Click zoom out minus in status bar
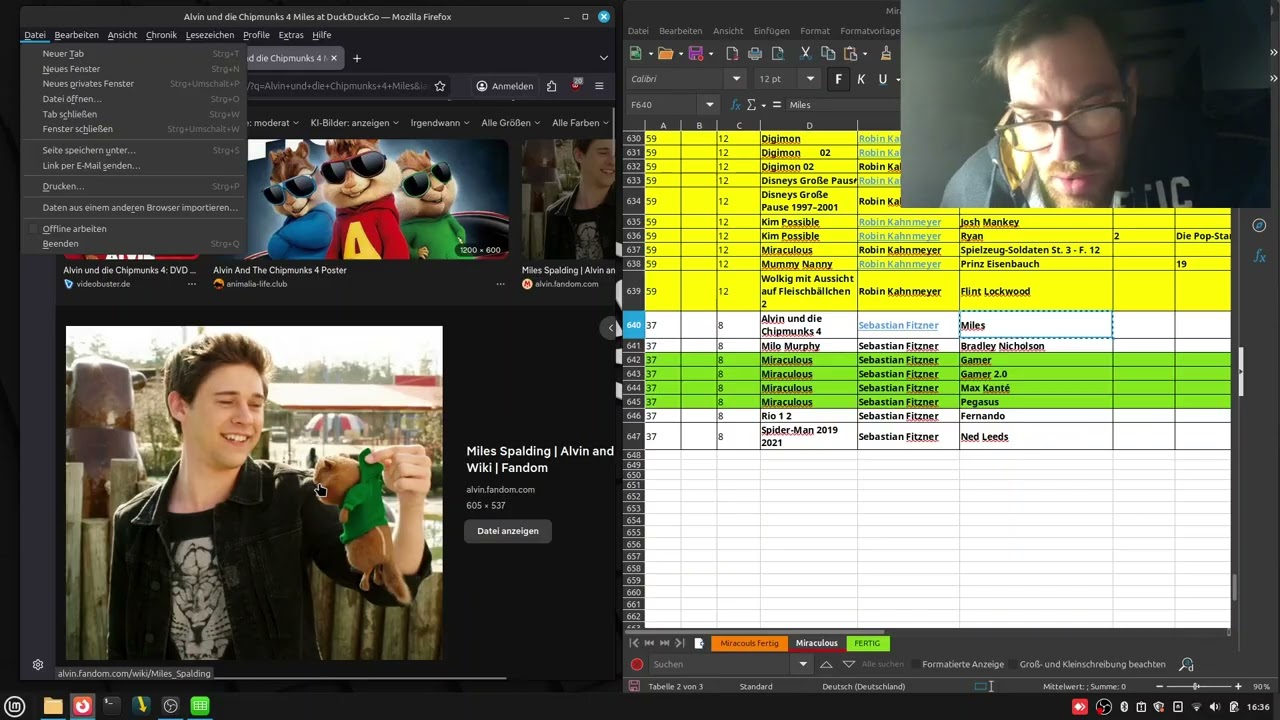Screen dimensions: 1280x720 (x=1159, y=687)
